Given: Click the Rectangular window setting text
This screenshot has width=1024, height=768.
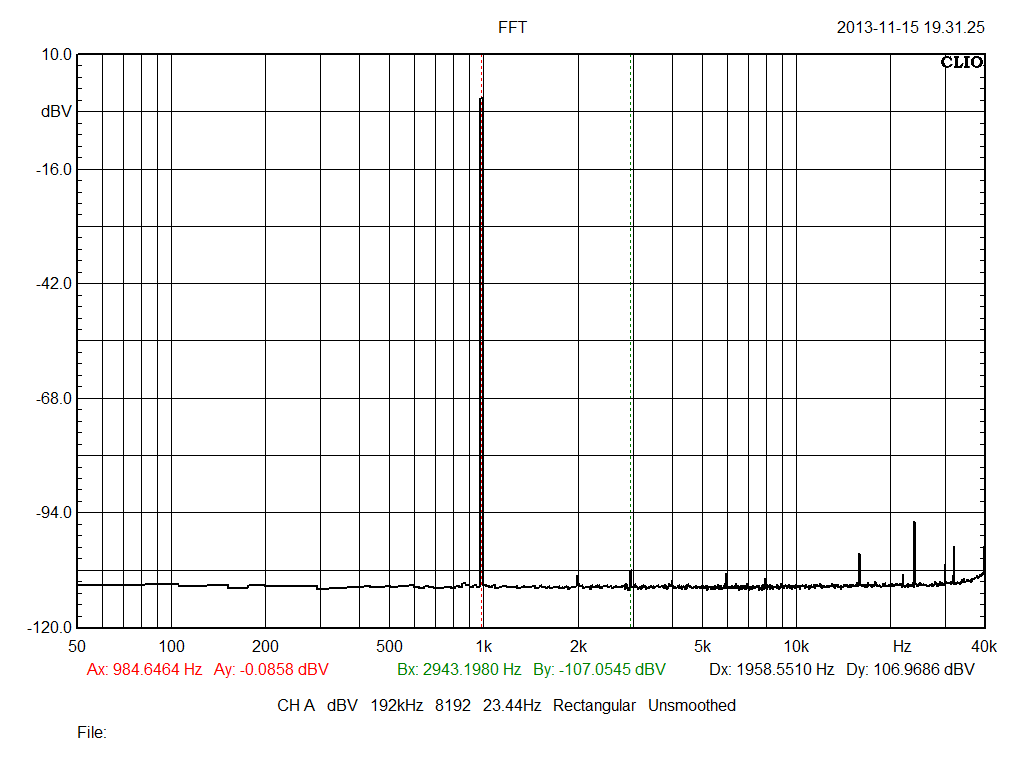Looking at the screenshot, I should point(594,706).
